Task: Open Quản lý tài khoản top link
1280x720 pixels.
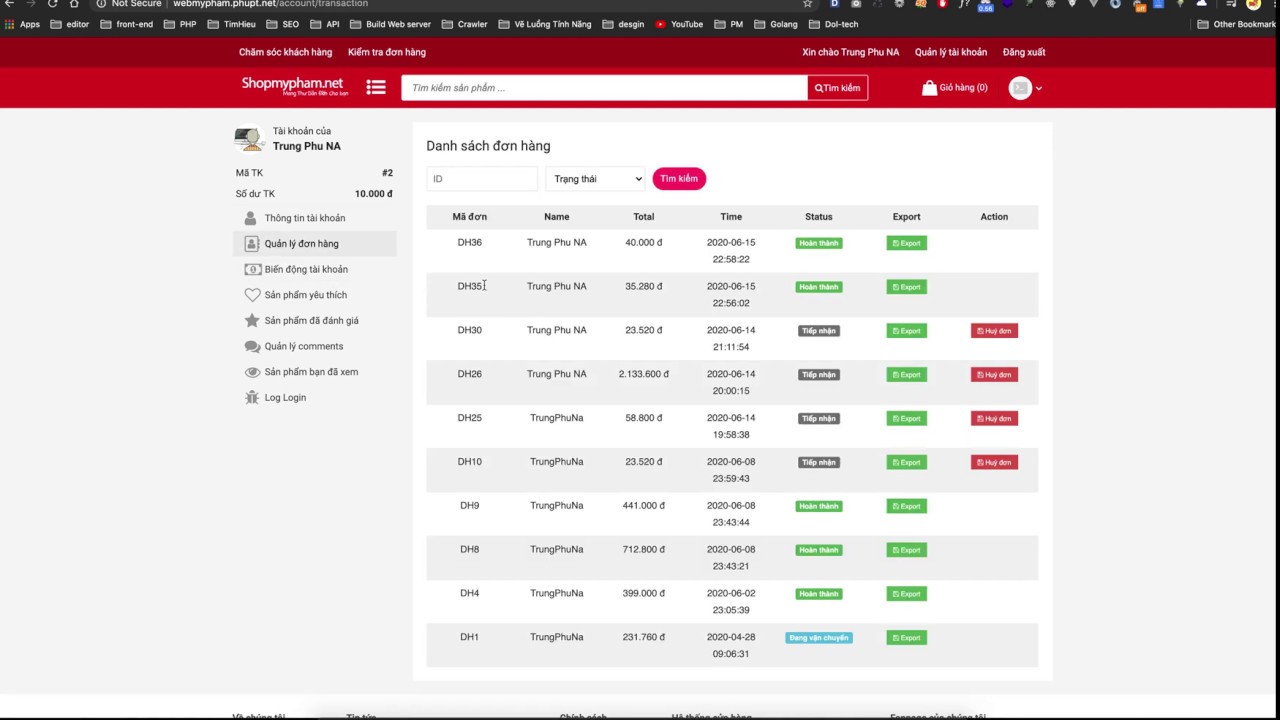Action: tap(951, 52)
